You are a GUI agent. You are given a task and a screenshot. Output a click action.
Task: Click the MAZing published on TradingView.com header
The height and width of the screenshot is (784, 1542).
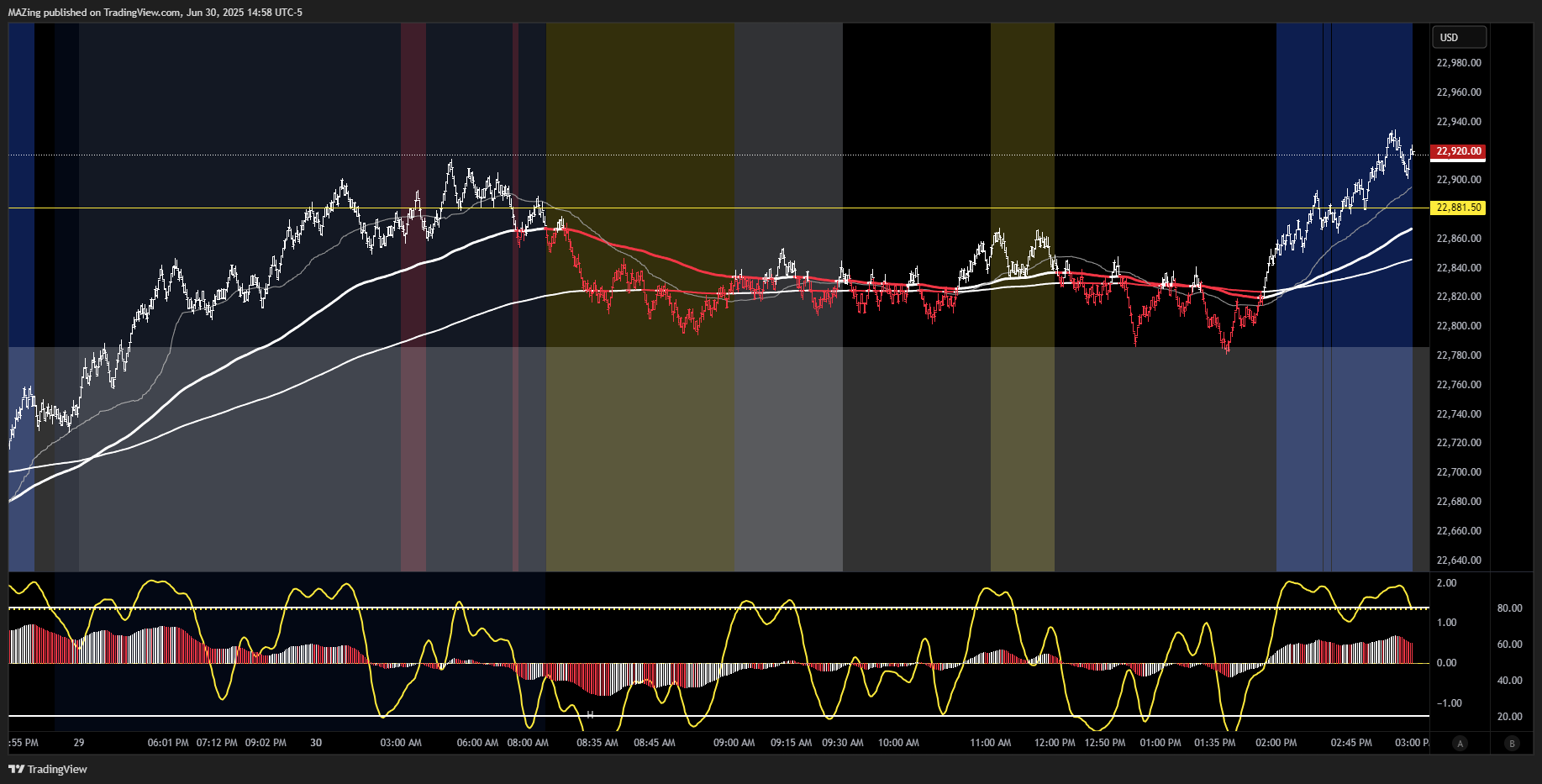[x=155, y=13]
